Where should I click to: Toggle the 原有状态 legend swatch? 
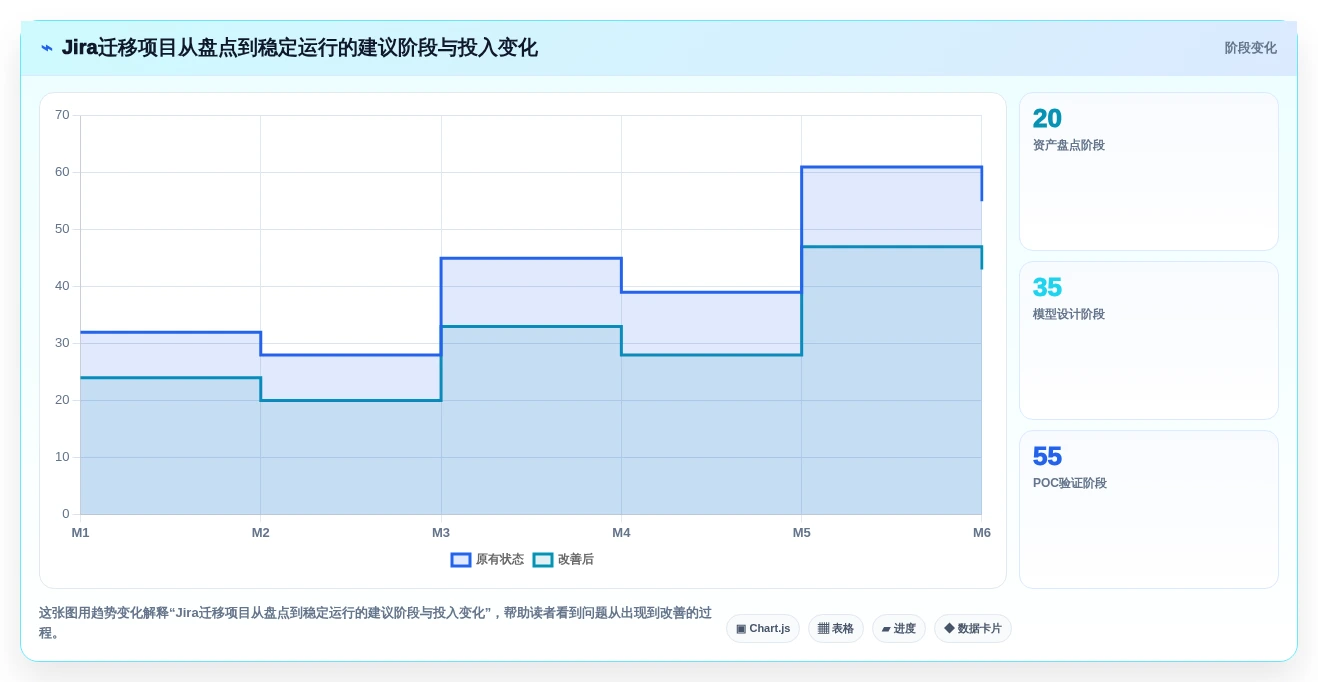click(461, 560)
